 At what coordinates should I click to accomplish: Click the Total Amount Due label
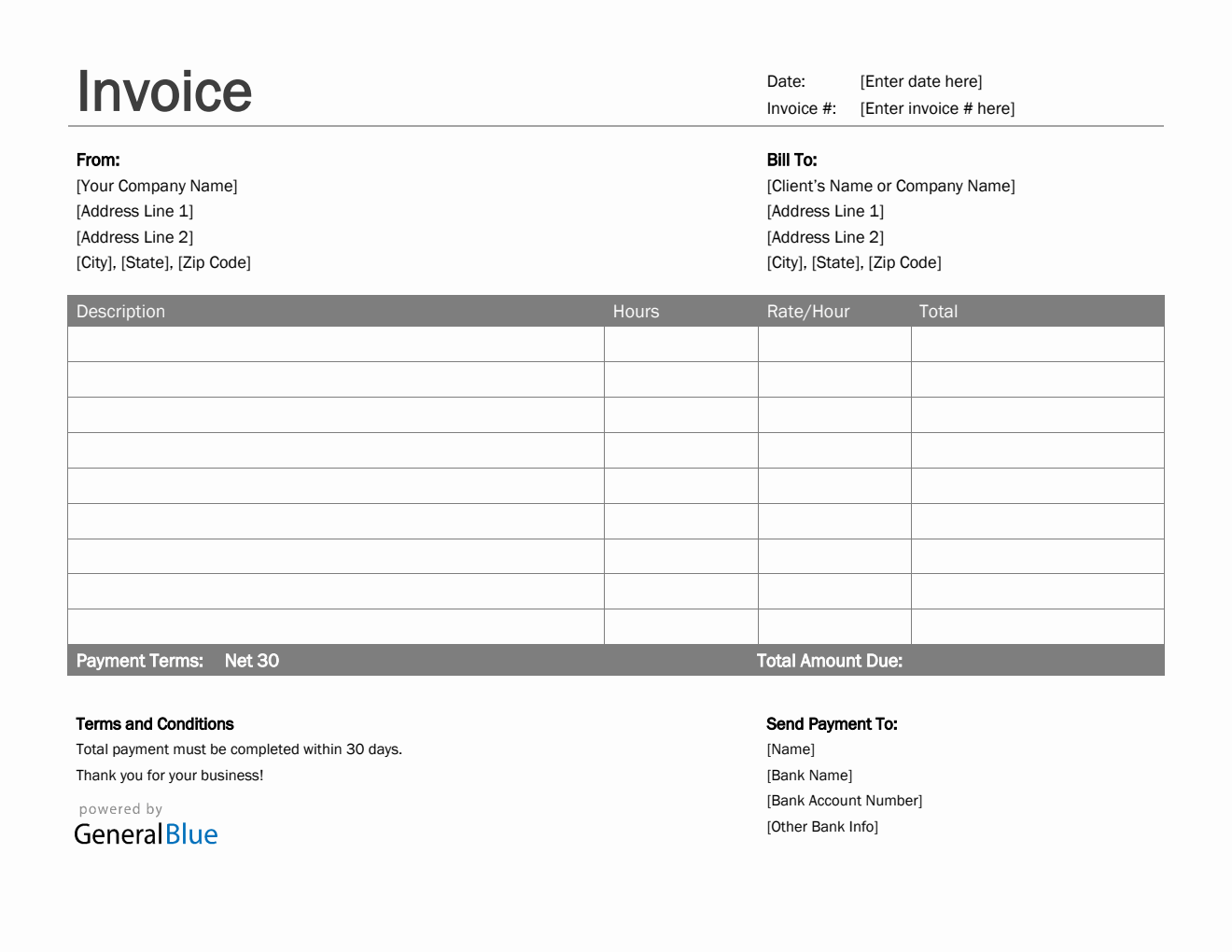click(829, 661)
